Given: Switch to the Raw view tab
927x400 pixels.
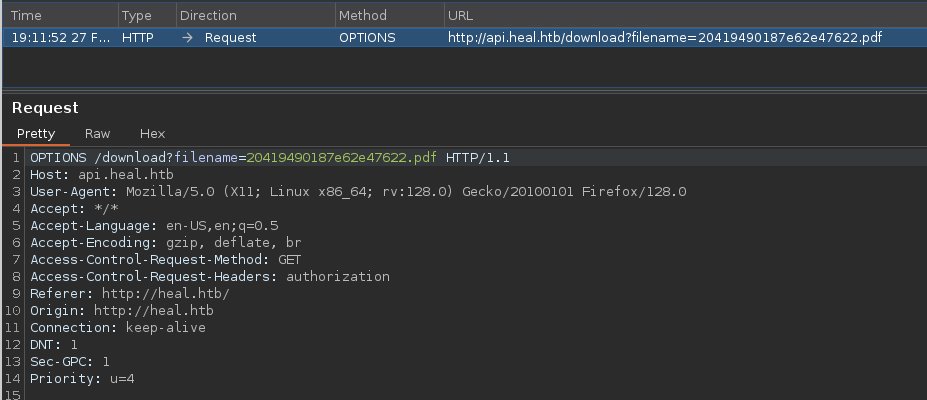Looking at the screenshot, I should click(x=97, y=134).
